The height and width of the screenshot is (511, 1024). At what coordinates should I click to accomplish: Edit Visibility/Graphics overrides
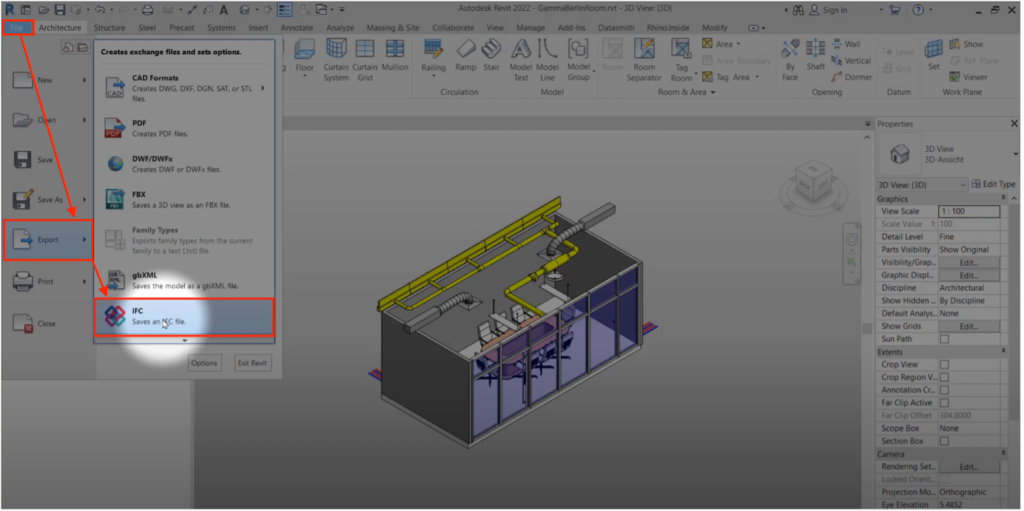click(968, 263)
